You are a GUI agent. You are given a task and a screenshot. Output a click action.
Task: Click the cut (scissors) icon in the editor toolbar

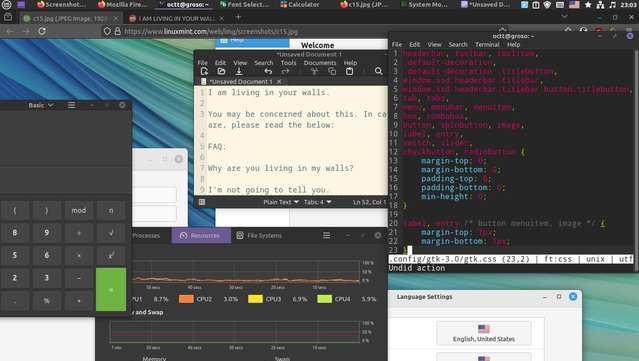pyautogui.click(x=314, y=71)
